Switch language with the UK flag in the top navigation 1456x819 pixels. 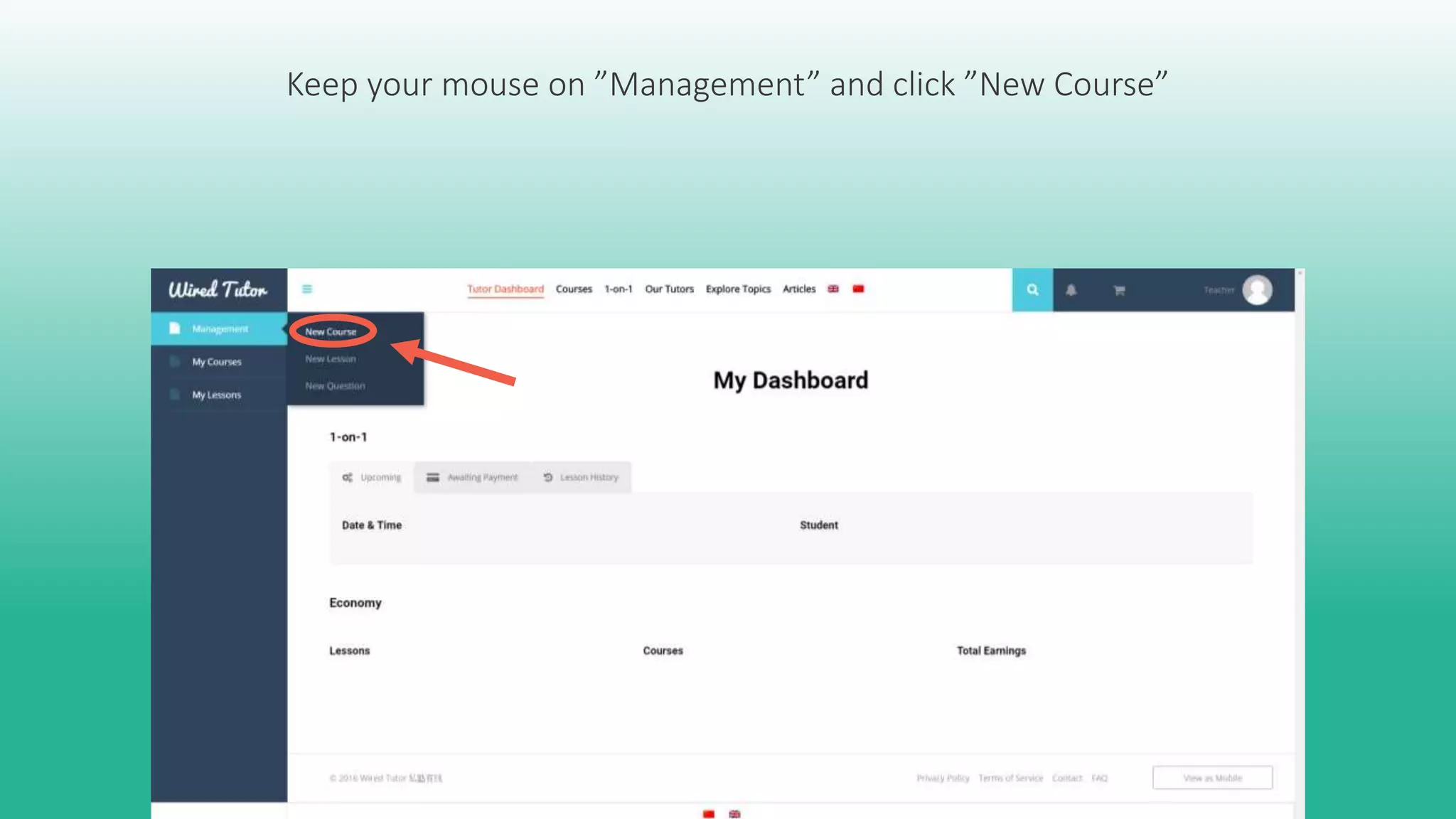click(833, 289)
